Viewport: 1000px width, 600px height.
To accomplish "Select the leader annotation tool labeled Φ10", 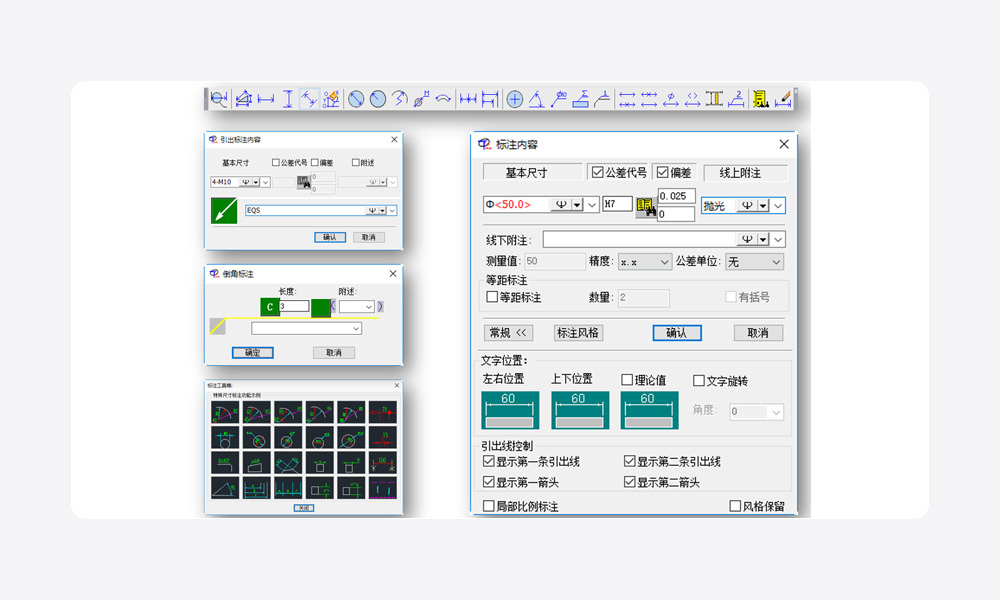I will pyautogui.click(x=559, y=99).
